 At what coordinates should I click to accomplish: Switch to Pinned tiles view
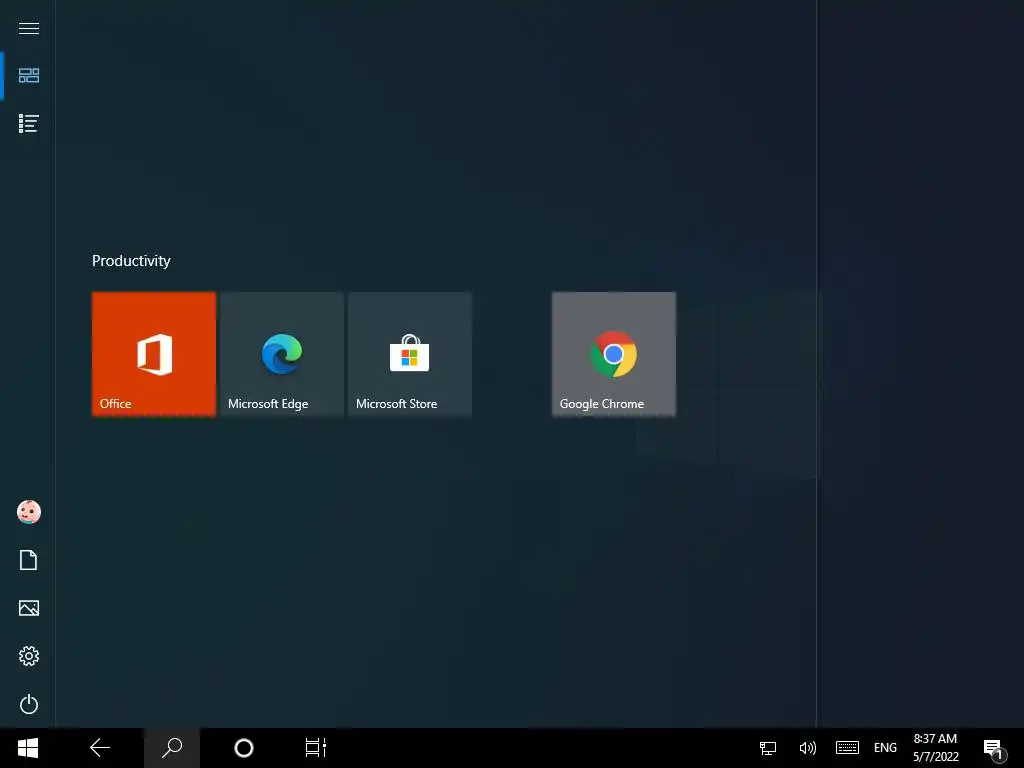click(x=29, y=76)
